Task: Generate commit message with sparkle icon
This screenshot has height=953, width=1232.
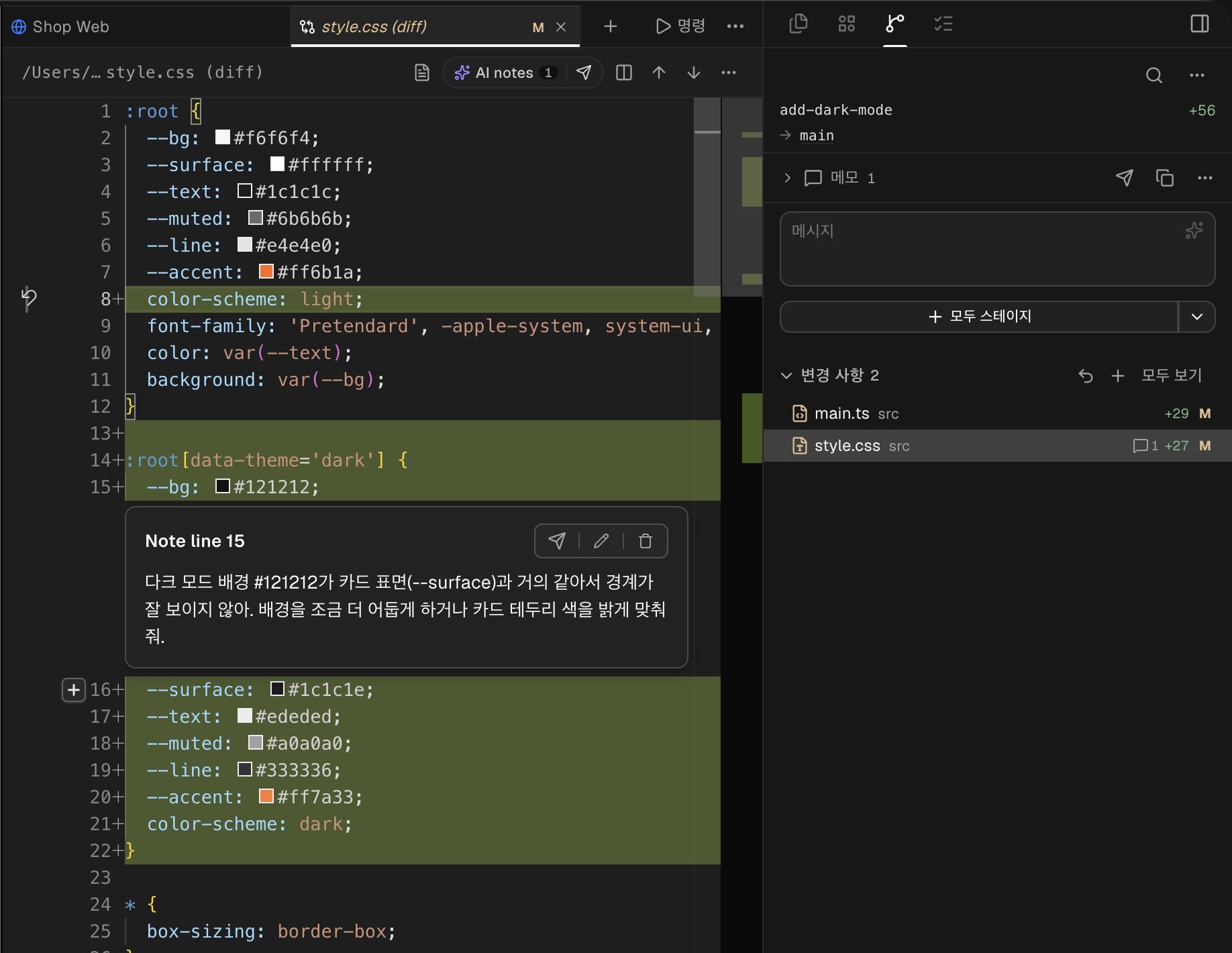Action: coord(1194,231)
